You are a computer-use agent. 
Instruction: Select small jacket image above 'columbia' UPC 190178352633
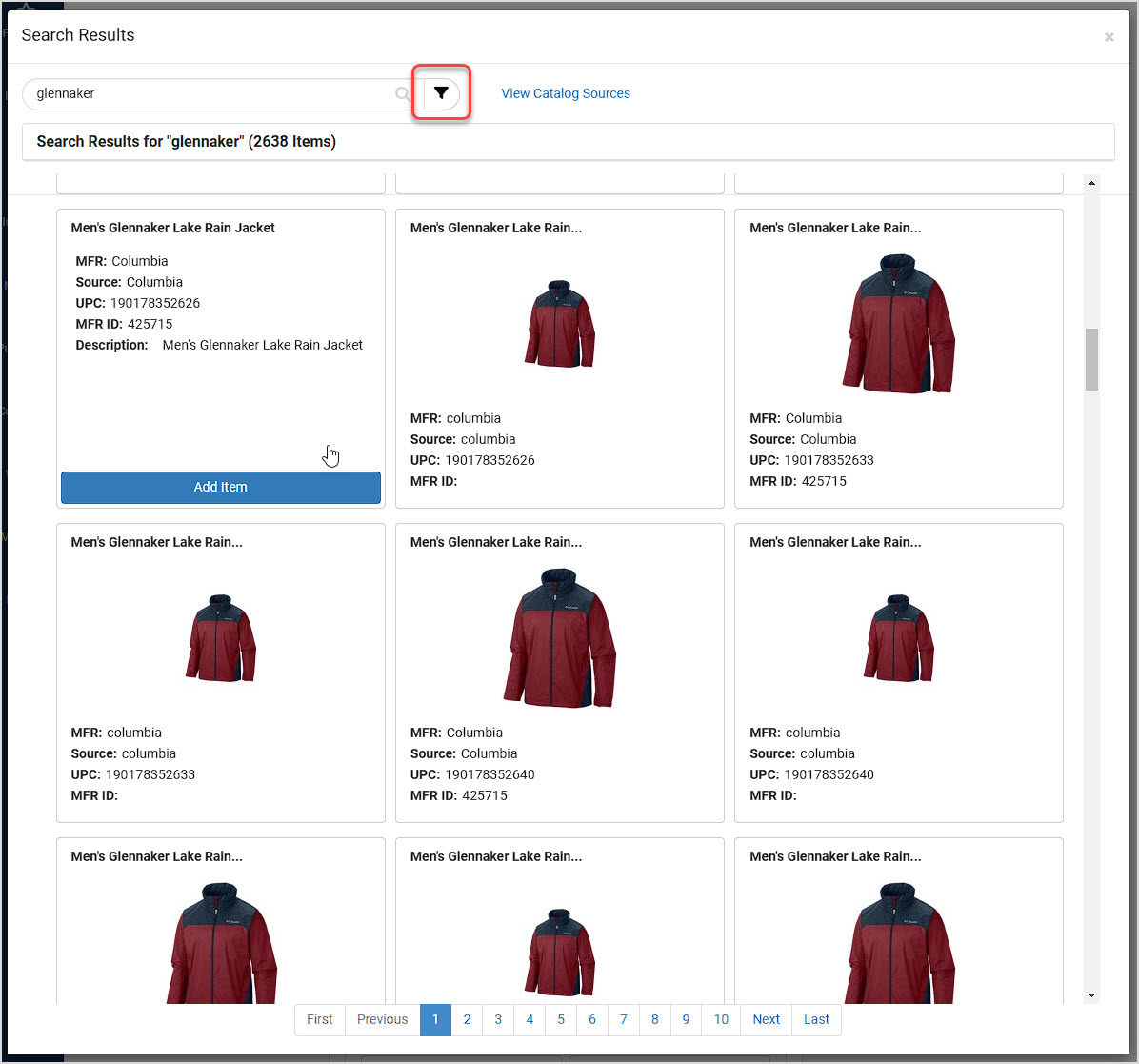point(221,638)
